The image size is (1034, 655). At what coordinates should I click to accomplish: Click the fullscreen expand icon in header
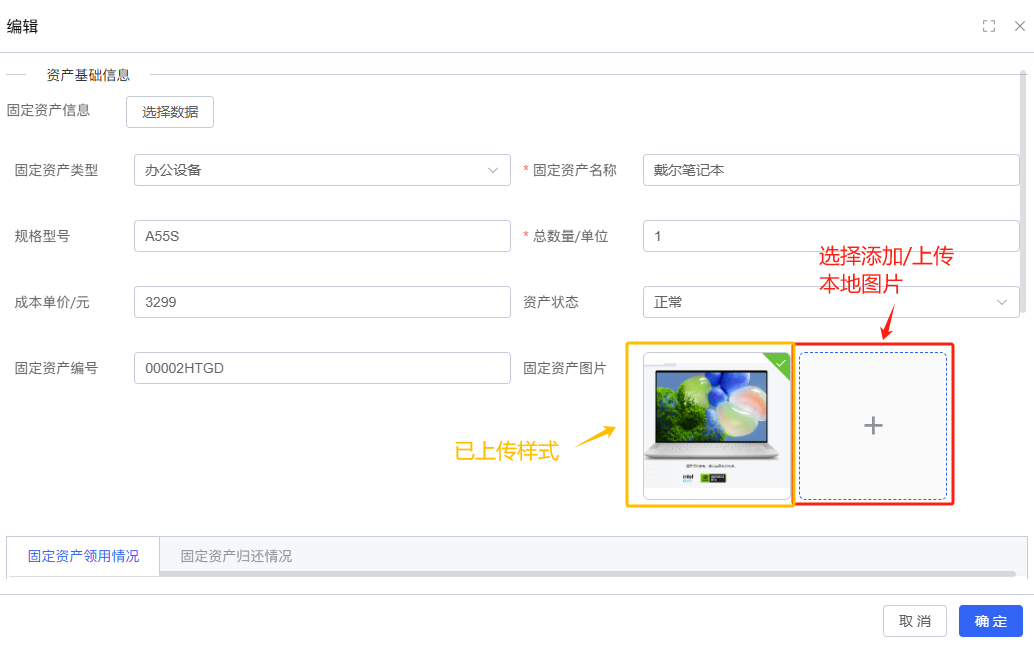point(989,27)
